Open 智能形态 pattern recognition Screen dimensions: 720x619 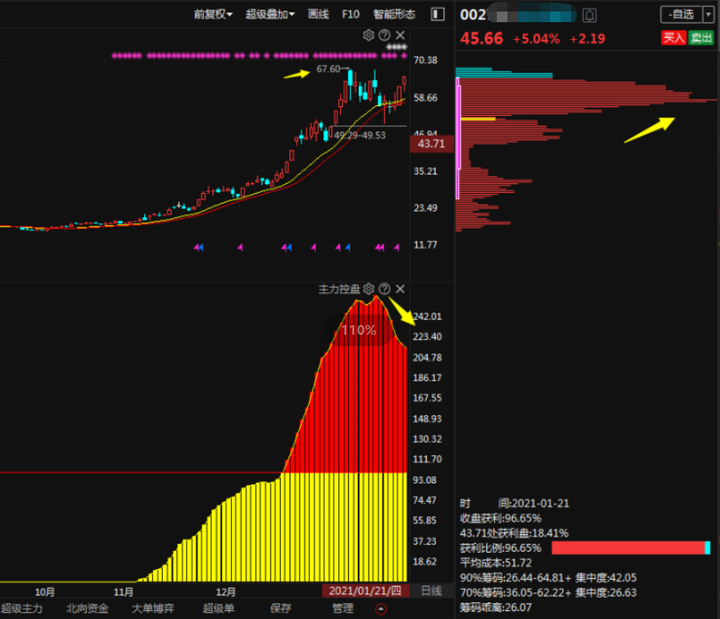[394, 15]
